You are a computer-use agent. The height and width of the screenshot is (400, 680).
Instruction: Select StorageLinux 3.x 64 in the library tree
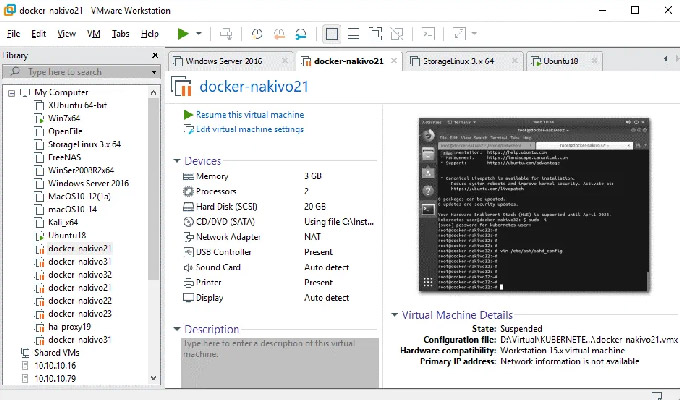point(84,144)
